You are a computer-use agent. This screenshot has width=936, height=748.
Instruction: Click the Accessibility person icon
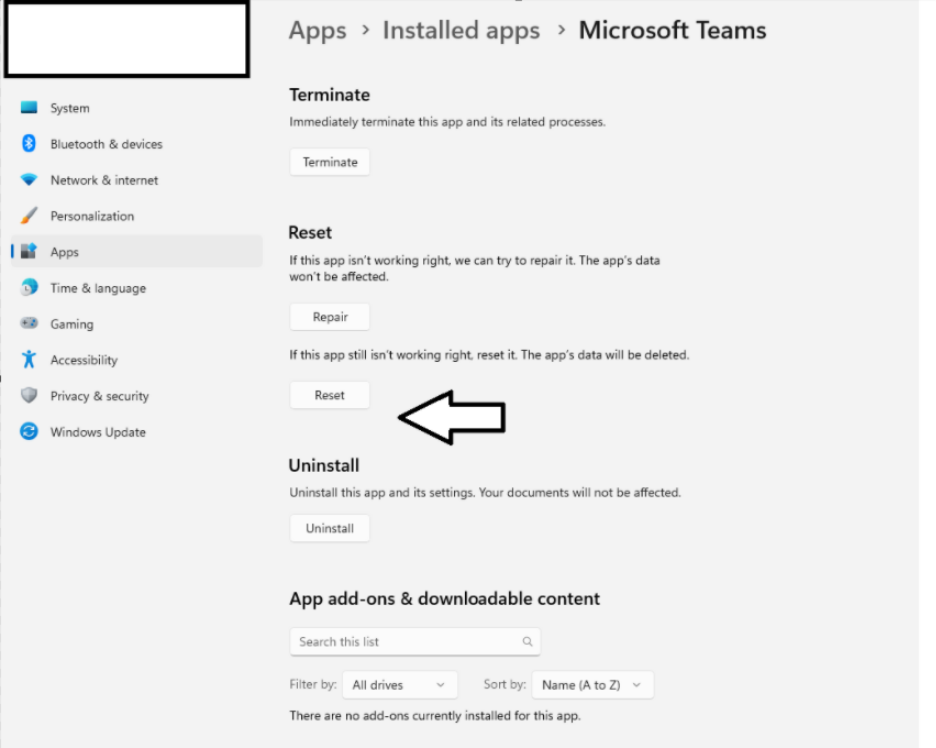click(x=29, y=359)
